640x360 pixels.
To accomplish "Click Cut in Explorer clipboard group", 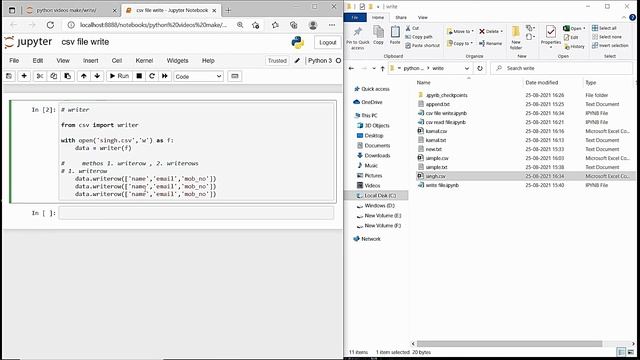I will pyautogui.click(x=412, y=28).
